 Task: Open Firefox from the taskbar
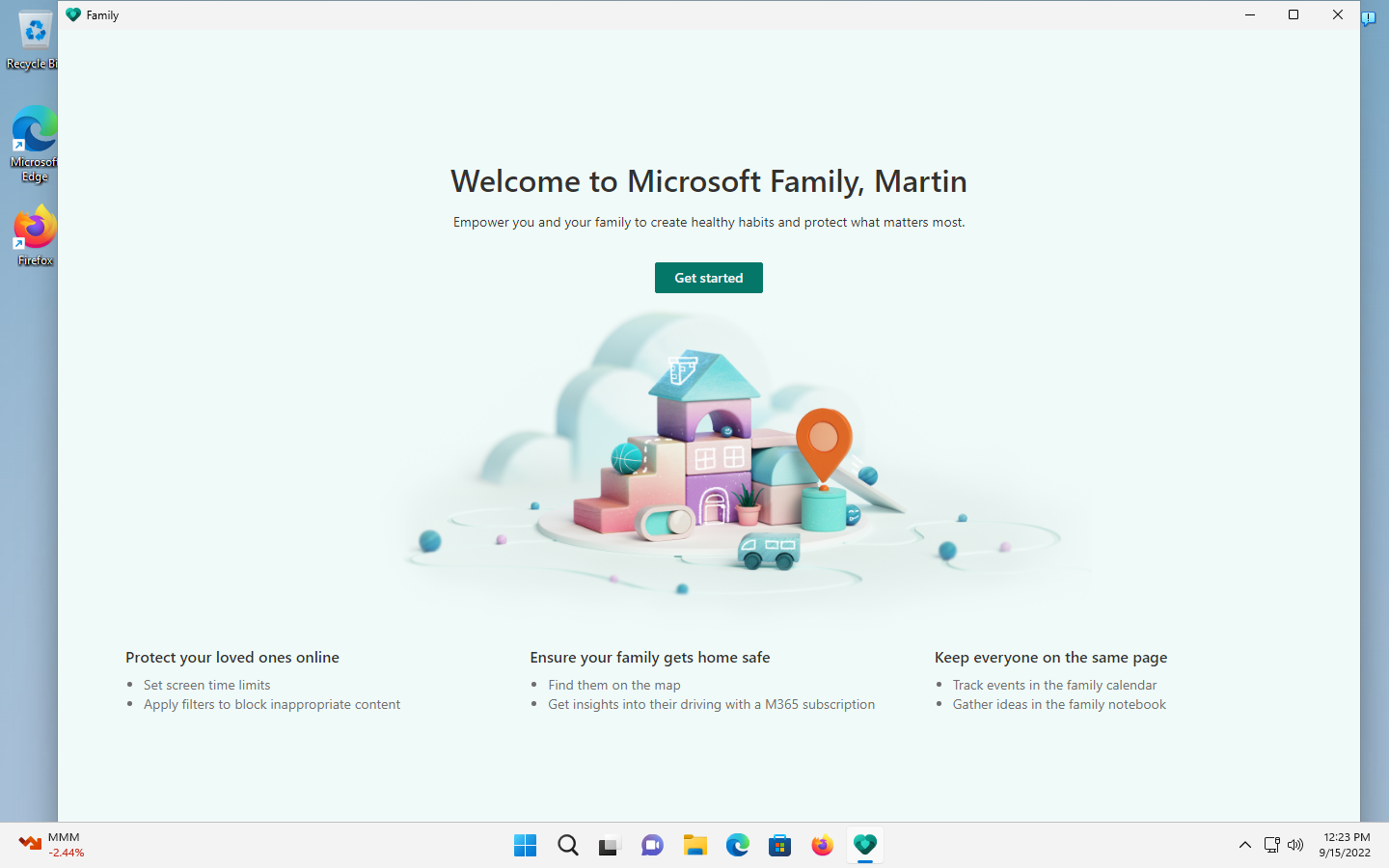pos(822,846)
